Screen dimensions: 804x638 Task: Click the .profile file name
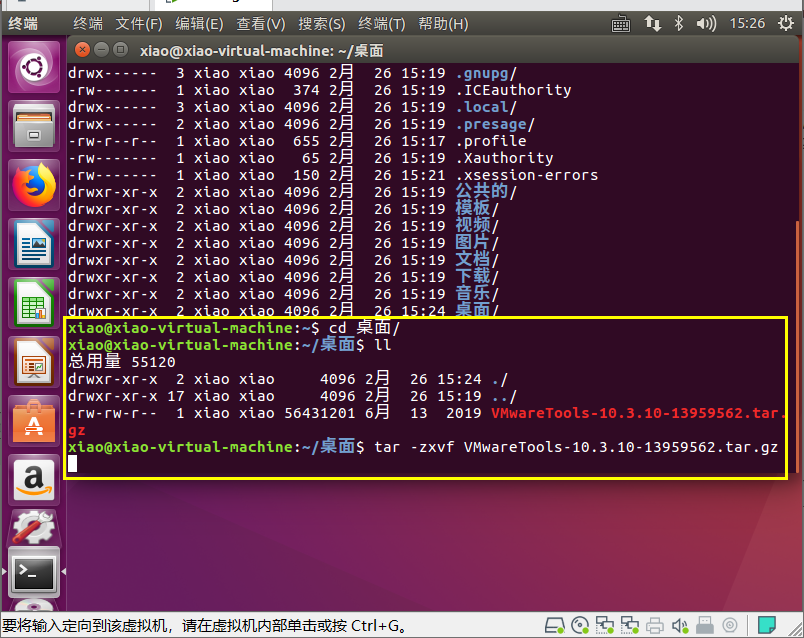coord(491,141)
